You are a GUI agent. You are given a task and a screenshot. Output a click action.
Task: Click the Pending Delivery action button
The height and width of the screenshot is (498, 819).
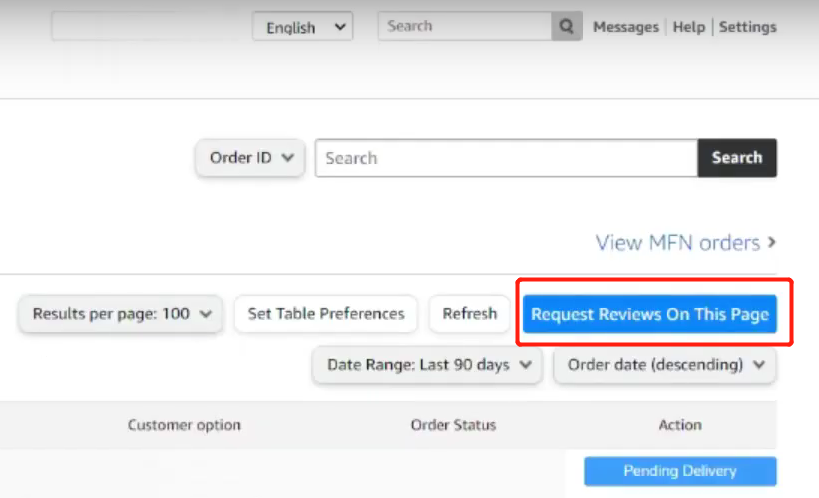[x=679, y=471]
